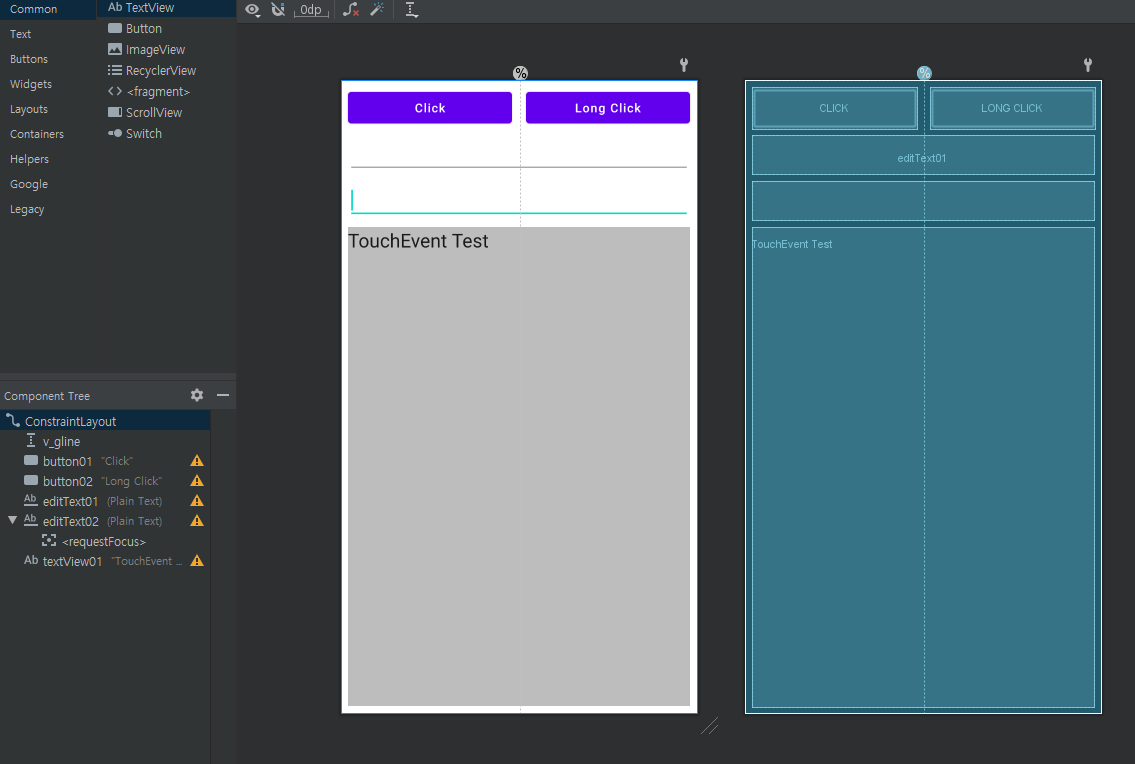Viewport: 1135px width, 764px height.
Task: Select button01 in Component Tree
Action: [105, 461]
